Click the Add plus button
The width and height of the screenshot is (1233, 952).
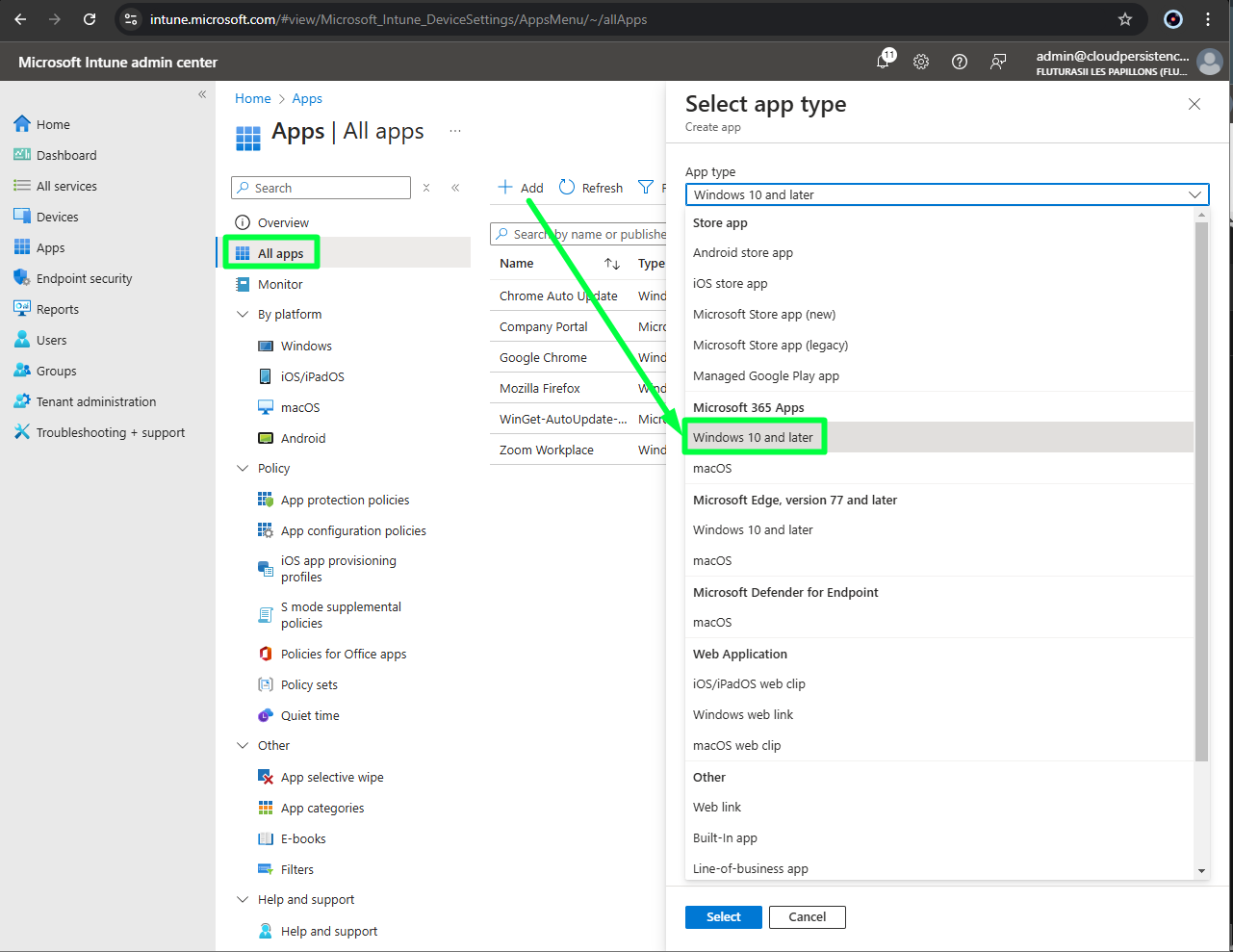(521, 188)
